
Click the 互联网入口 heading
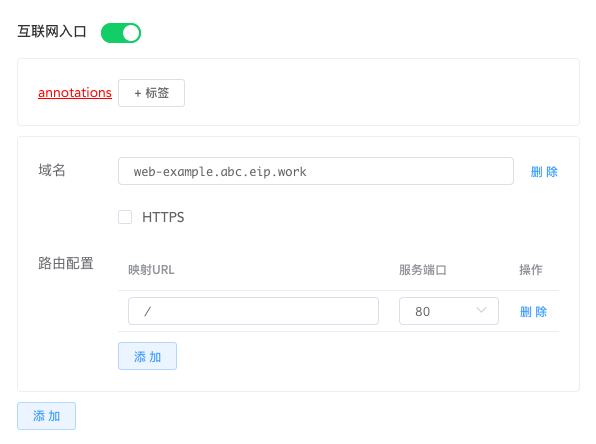(52, 31)
